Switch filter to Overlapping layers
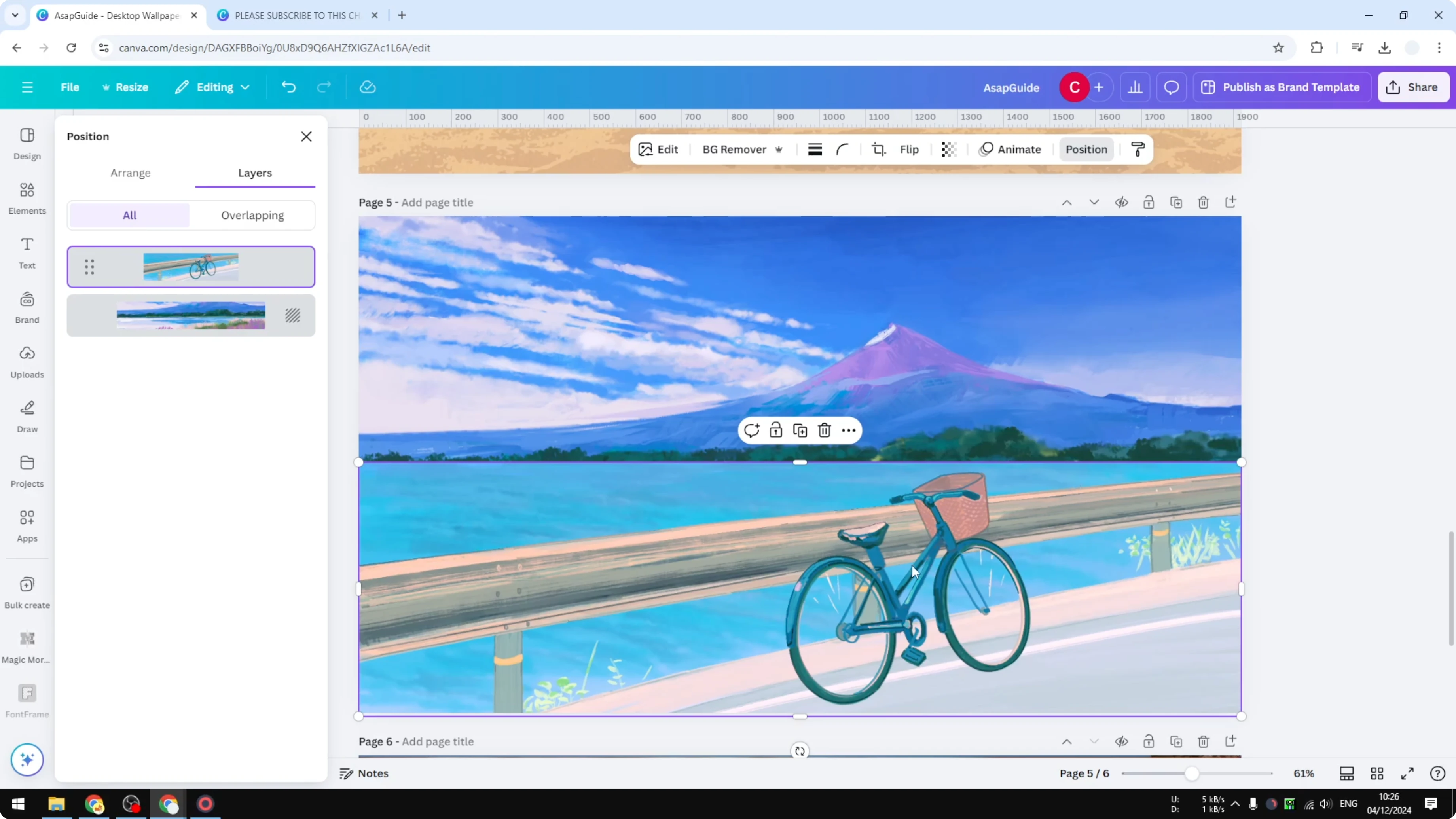Screen dimensions: 1456x819 (x=253, y=215)
